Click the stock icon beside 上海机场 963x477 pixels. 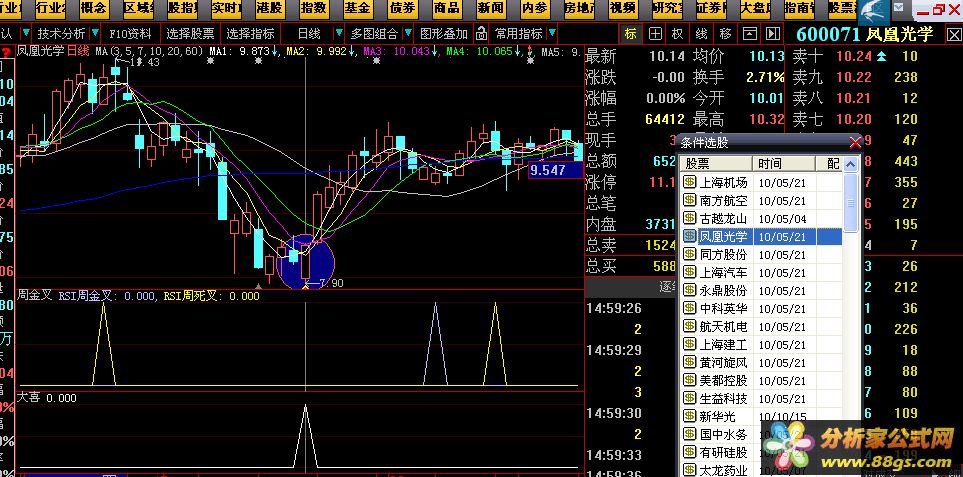pyautogui.click(x=689, y=182)
